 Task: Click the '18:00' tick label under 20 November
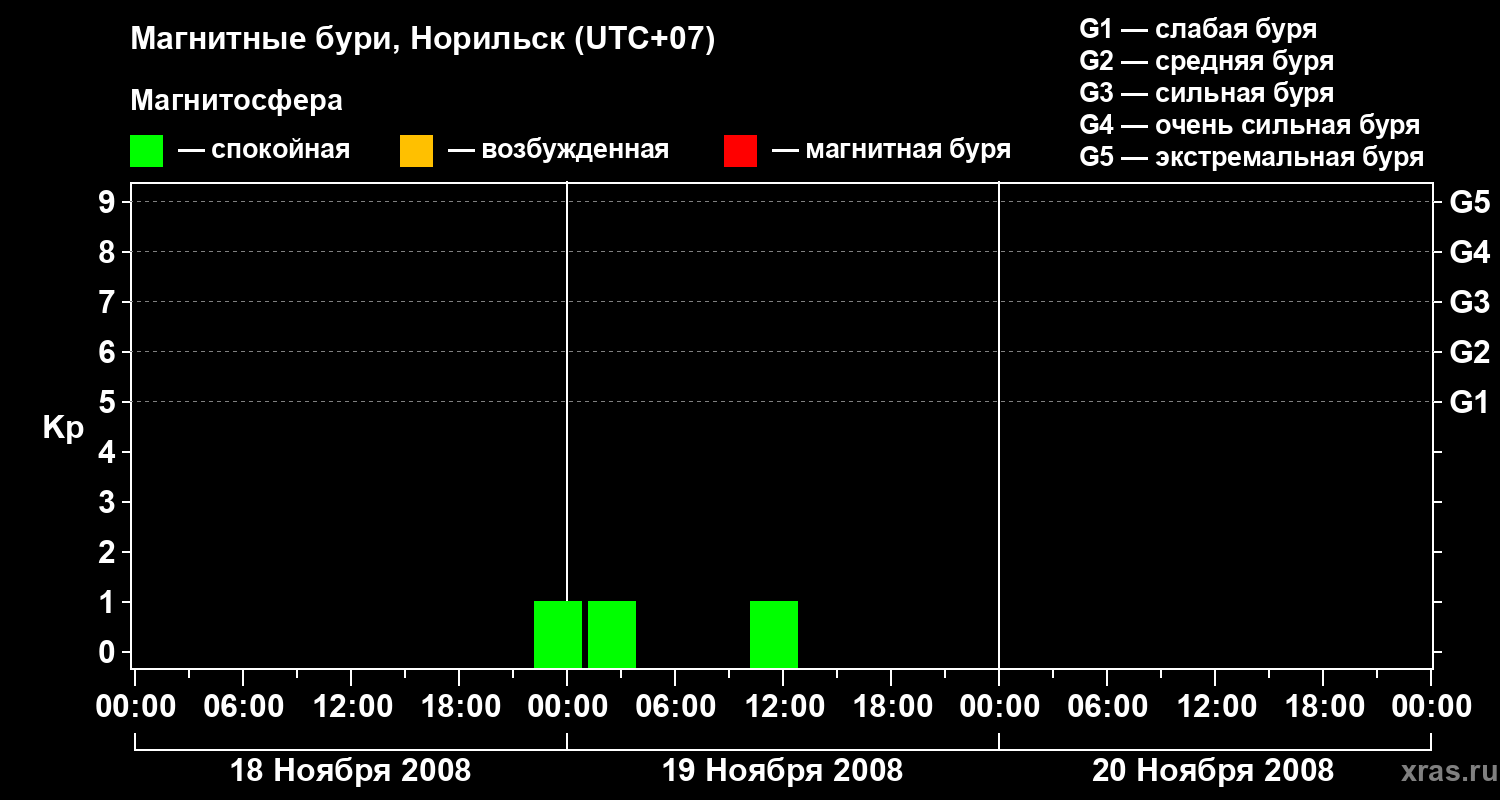(1323, 707)
